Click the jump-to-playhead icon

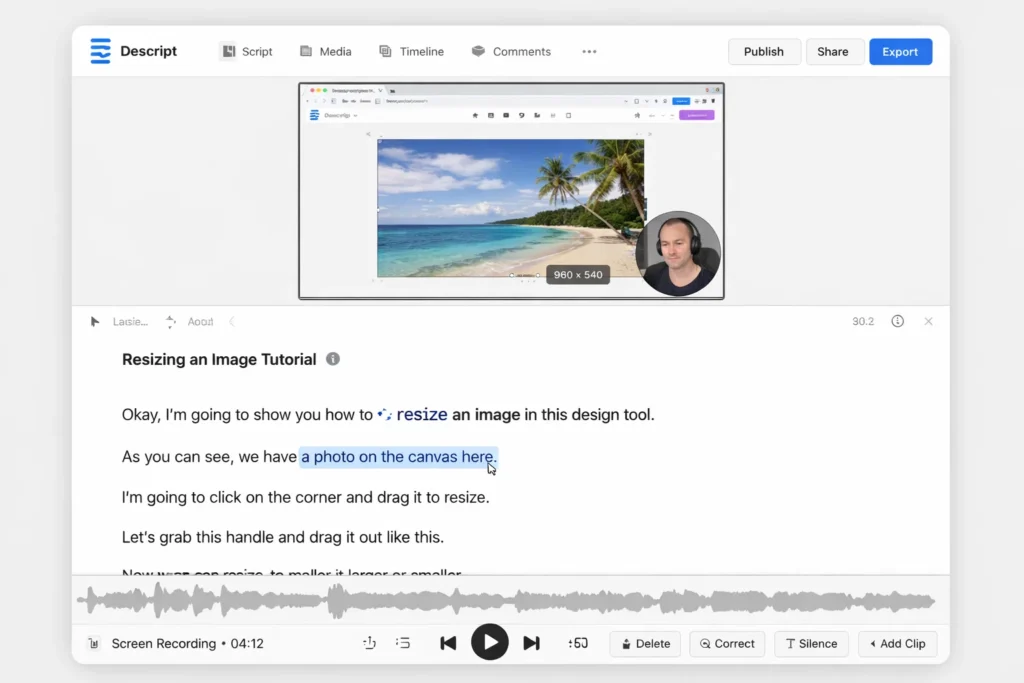369,643
